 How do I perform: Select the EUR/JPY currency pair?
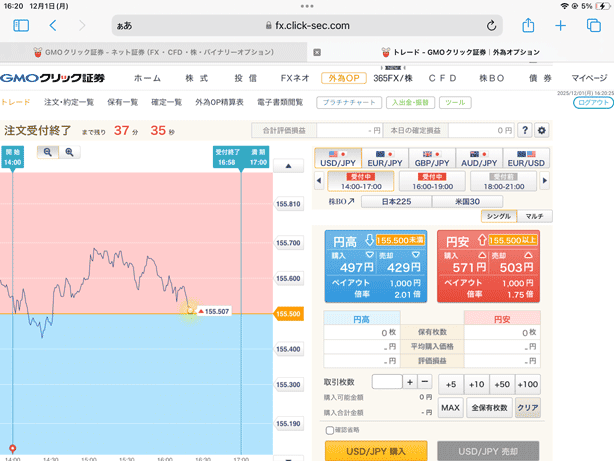pos(385,158)
